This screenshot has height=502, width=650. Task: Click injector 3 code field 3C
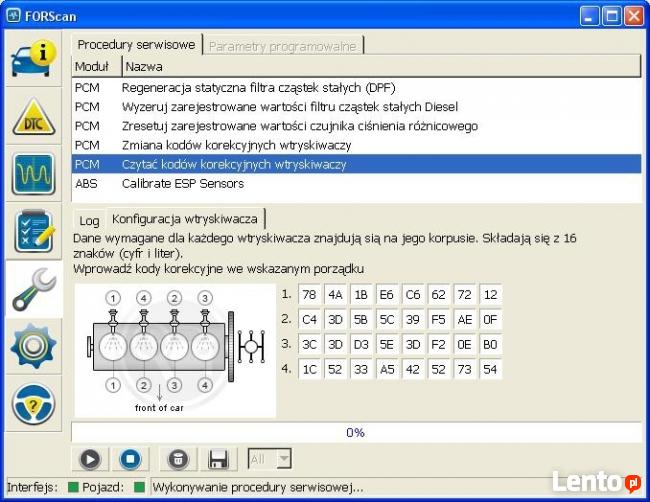click(x=309, y=344)
